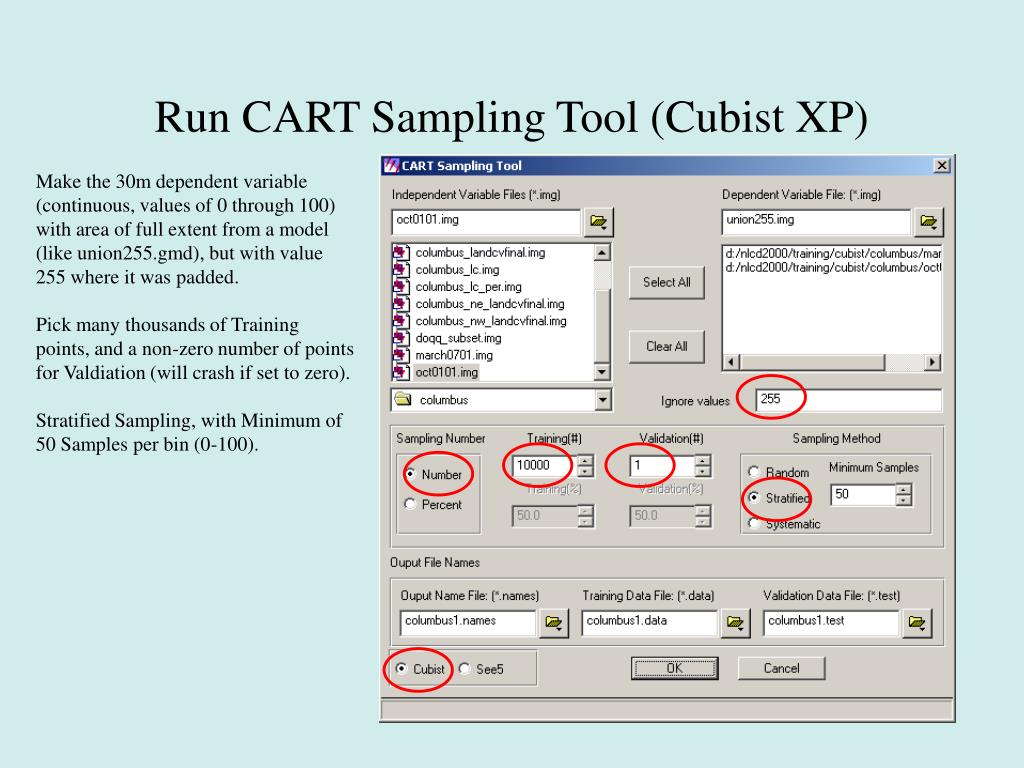Select highlighted oct0101.img in file list
Image resolution: width=1024 pixels, height=768 pixels.
pyautogui.click(x=447, y=372)
